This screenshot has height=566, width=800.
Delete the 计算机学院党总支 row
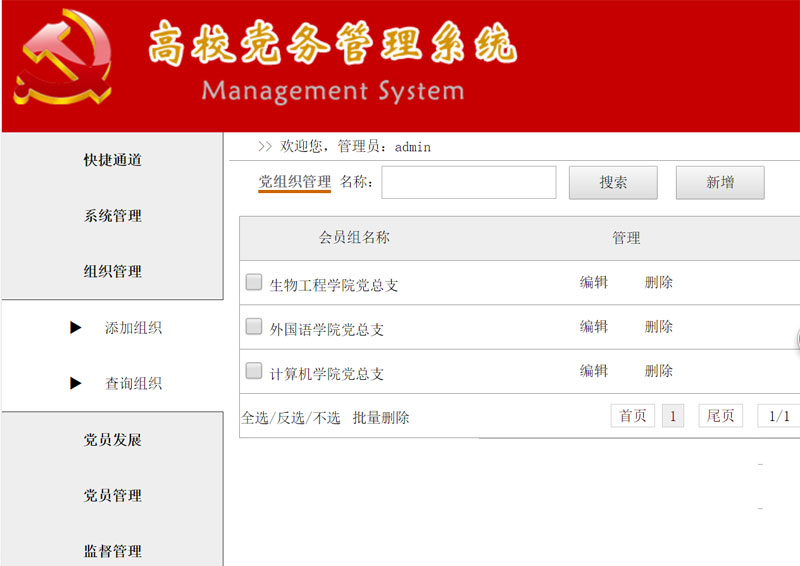659,371
